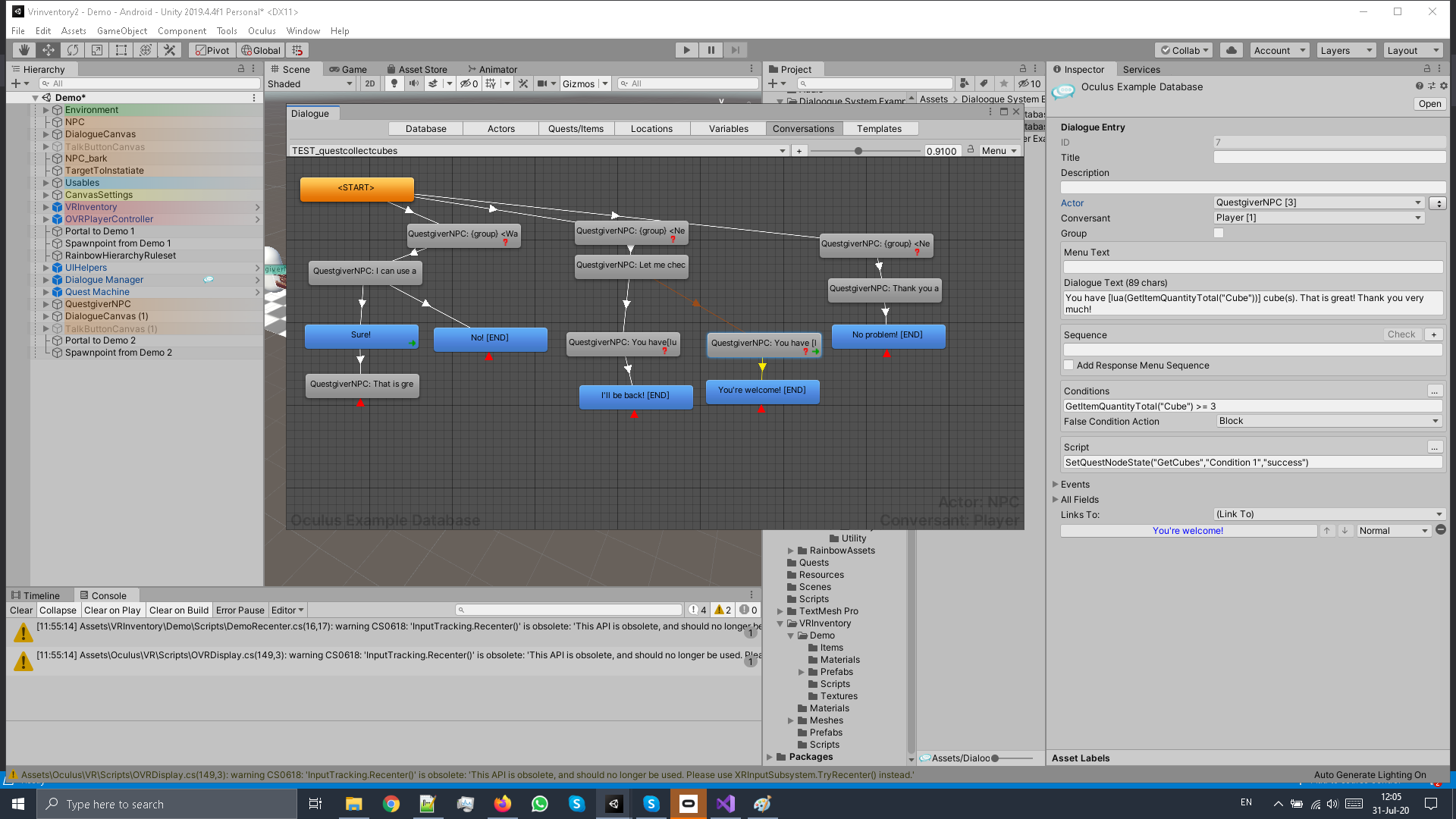This screenshot has width=1456, height=819.
Task: Open cloud services button
Action: pyautogui.click(x=1232, y=50)
